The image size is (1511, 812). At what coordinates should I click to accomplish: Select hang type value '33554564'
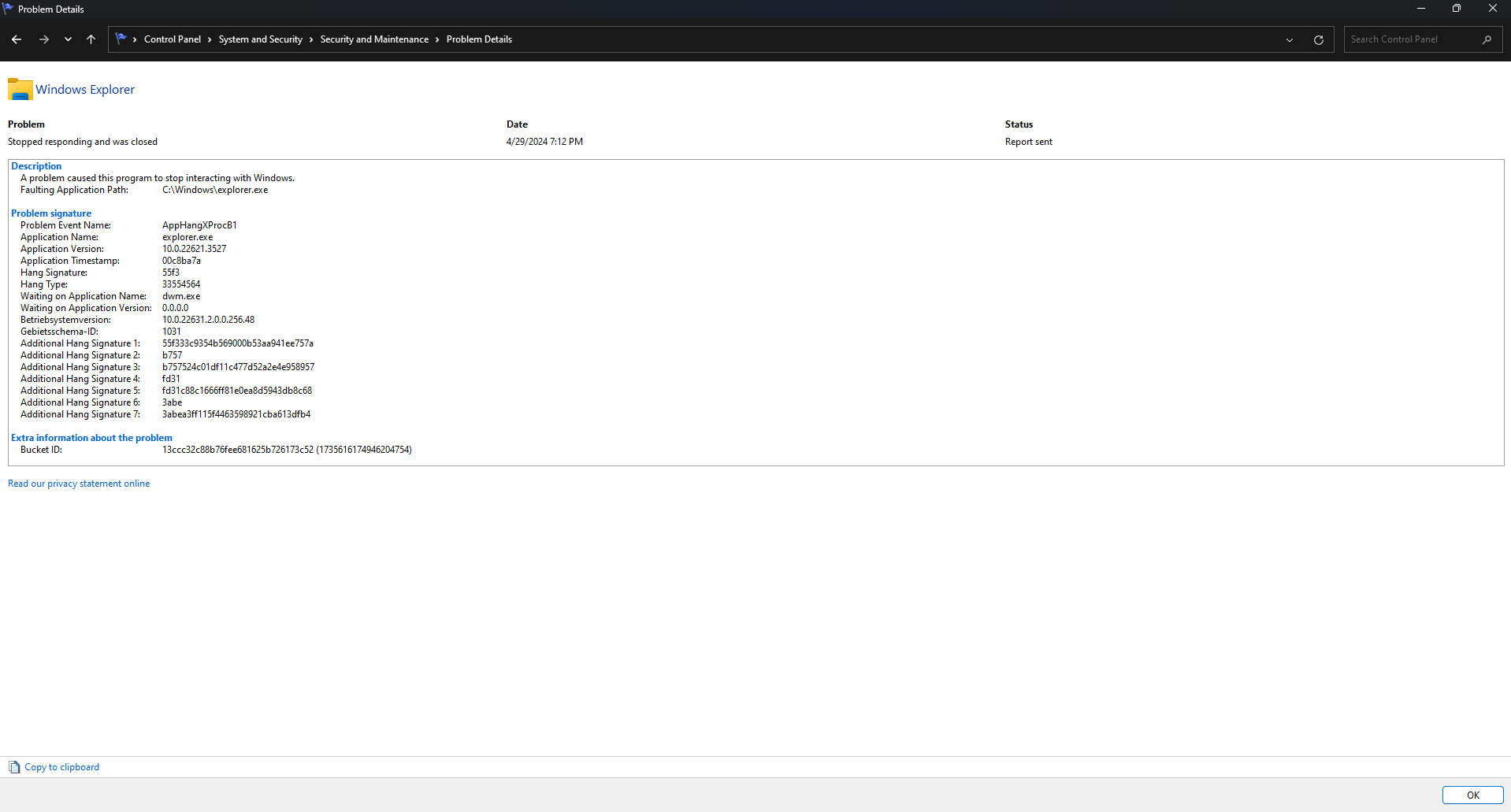tap(181, 284)
